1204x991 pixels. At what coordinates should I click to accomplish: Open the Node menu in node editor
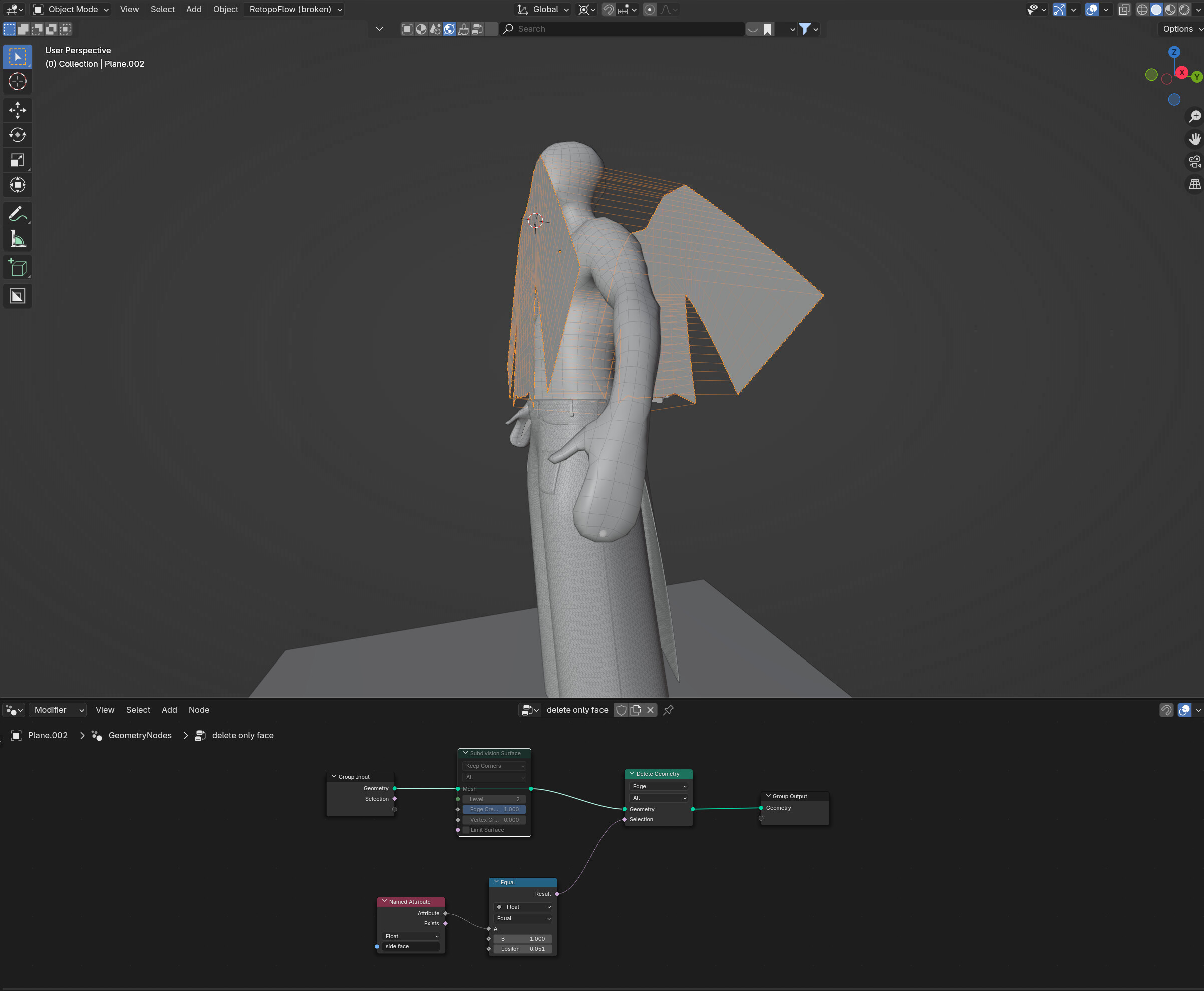tap(199, 710)
